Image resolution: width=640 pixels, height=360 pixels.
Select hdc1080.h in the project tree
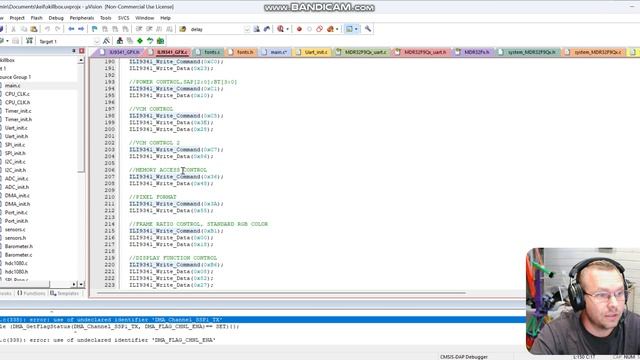coord(16,272)
